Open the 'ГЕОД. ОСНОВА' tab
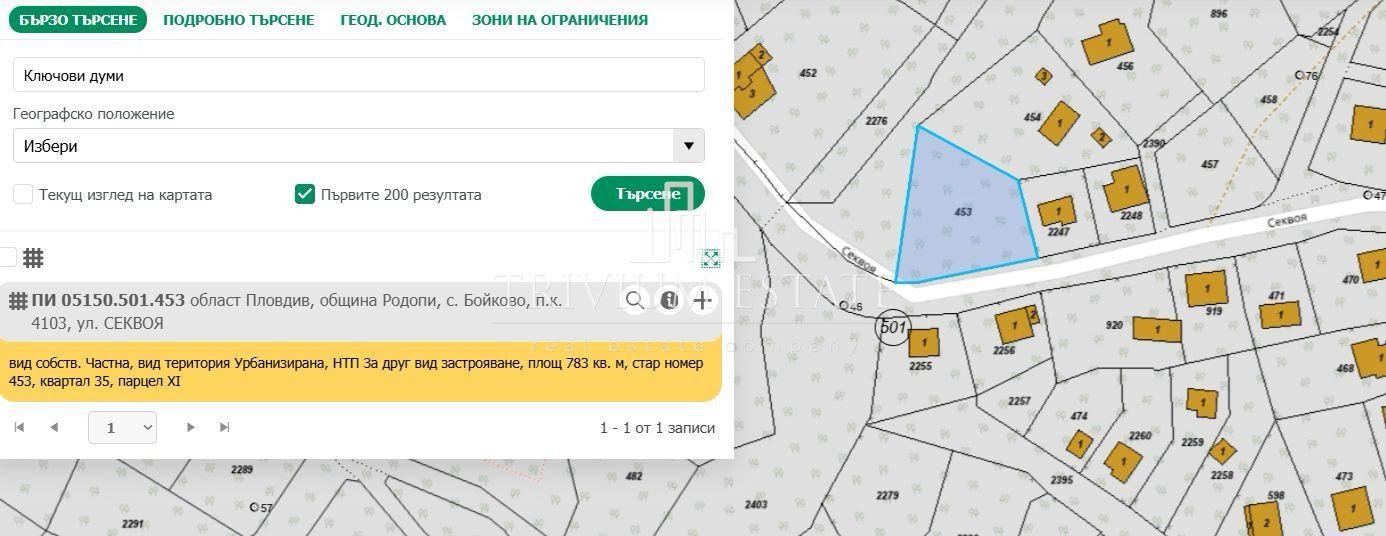1386x536 pixels. [x=393, y=20]
